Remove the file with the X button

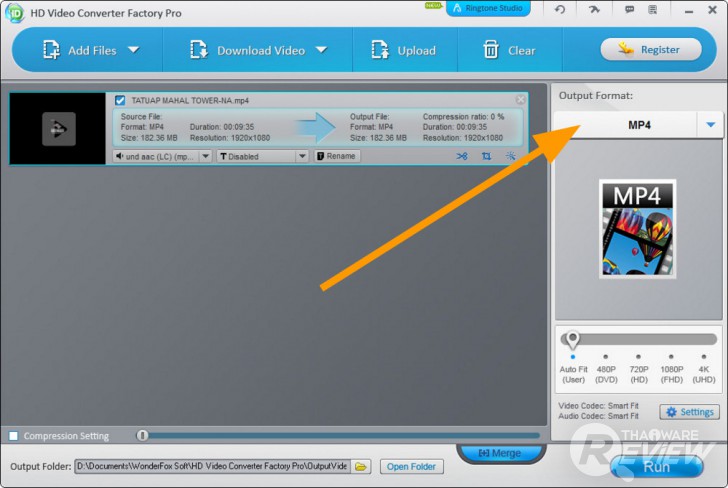tap(520, 99)
